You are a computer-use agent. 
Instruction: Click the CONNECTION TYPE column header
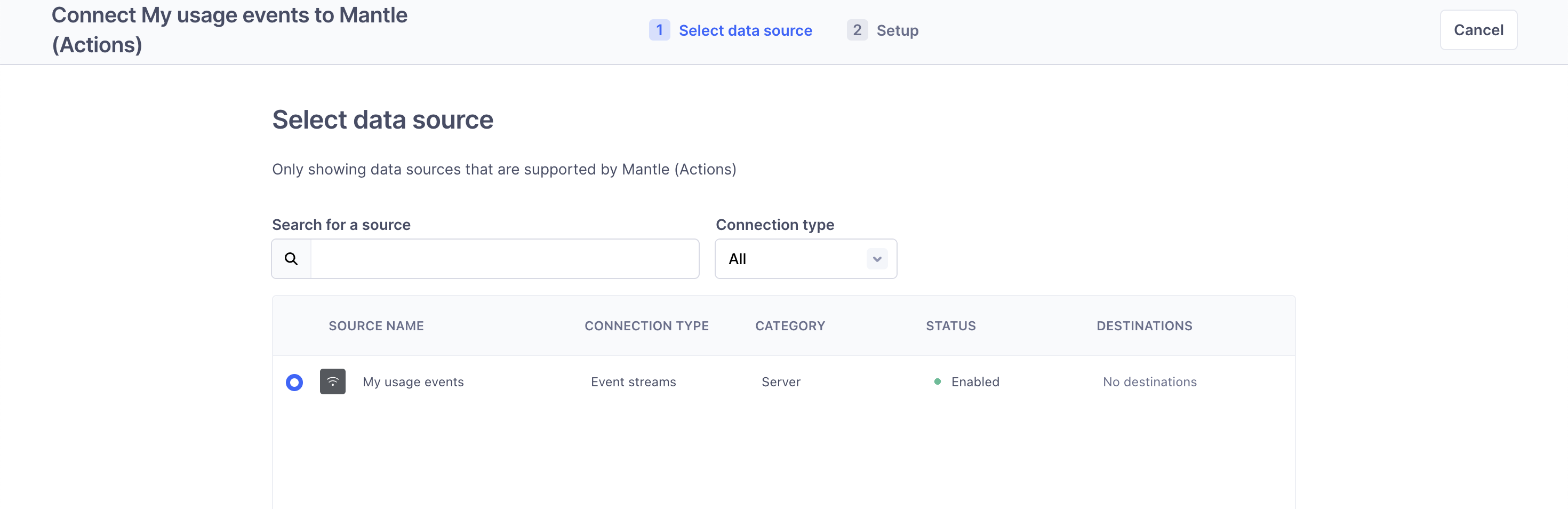(646, 326)
